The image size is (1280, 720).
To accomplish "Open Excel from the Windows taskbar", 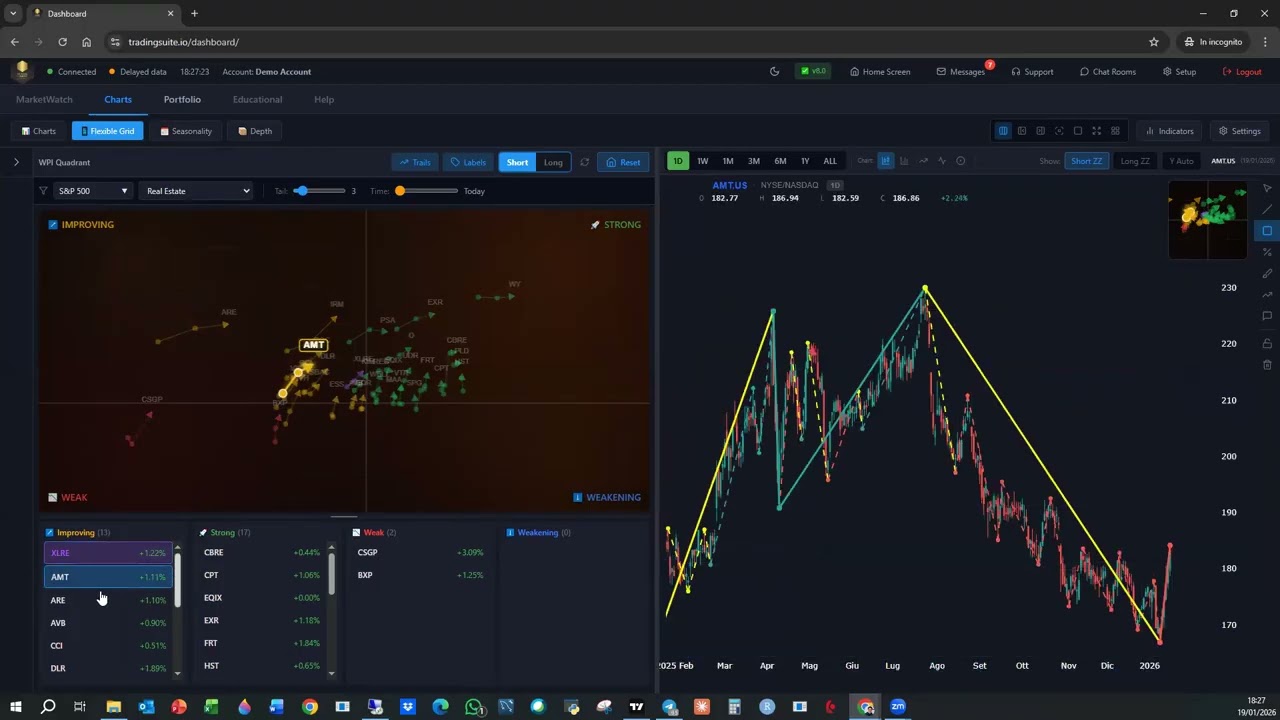I will 211,707.
